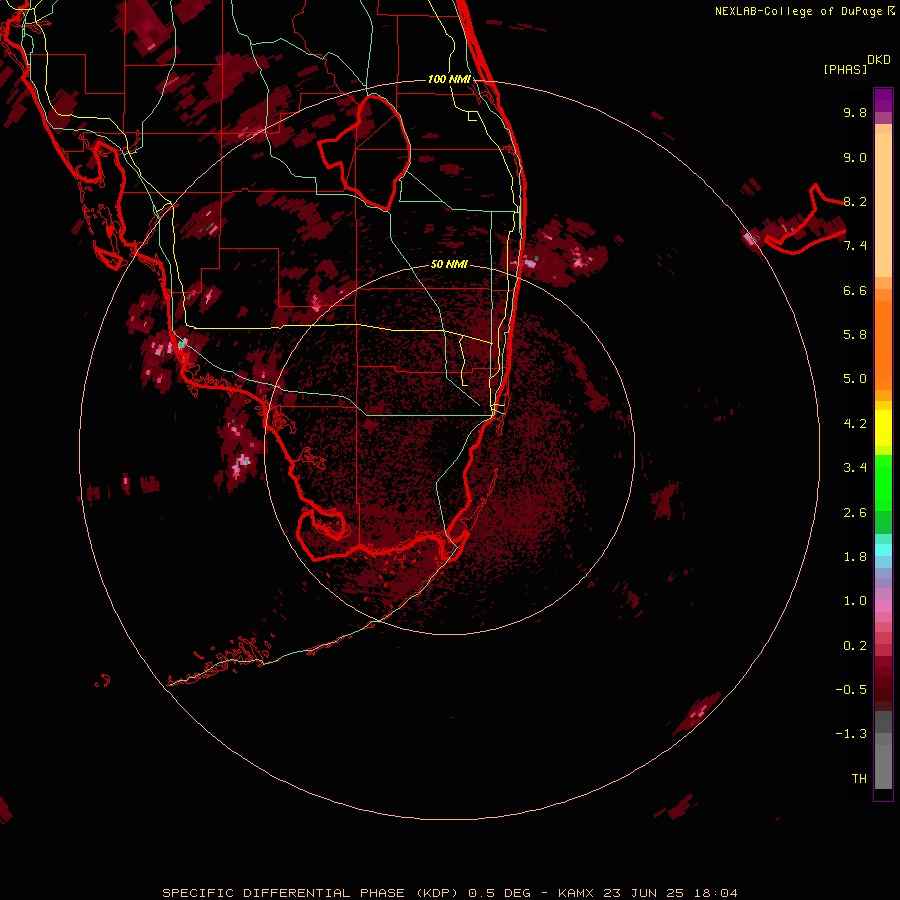Click the 9.8 value on the color scale
The height and width of the screenshot is (900, 900).
tap(855, 112)
